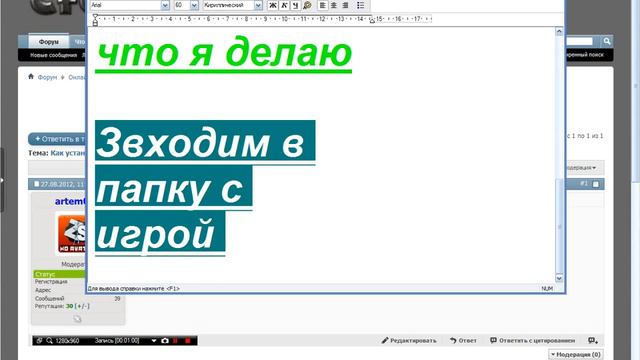Open the advanced search link

[584, 55]
